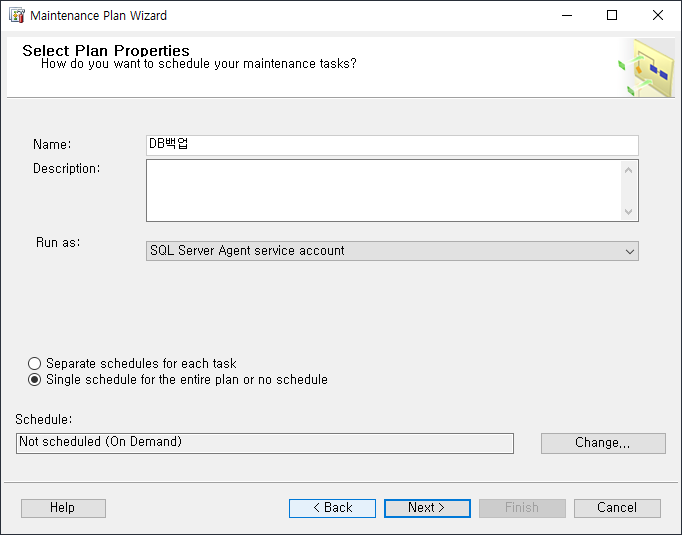The width and height of the screenshot is (682, 535).
Task: Open the Run as dropdown
Action: (392, 251)
